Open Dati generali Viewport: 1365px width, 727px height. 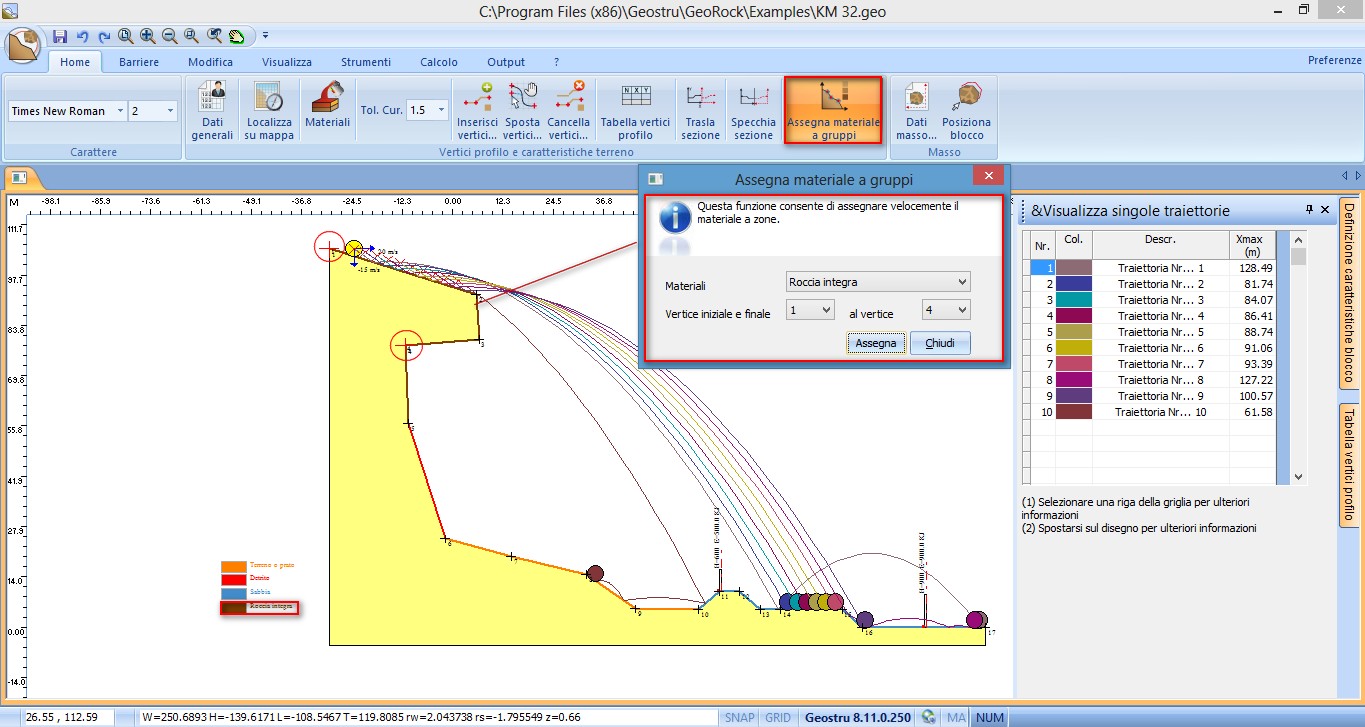212,111
